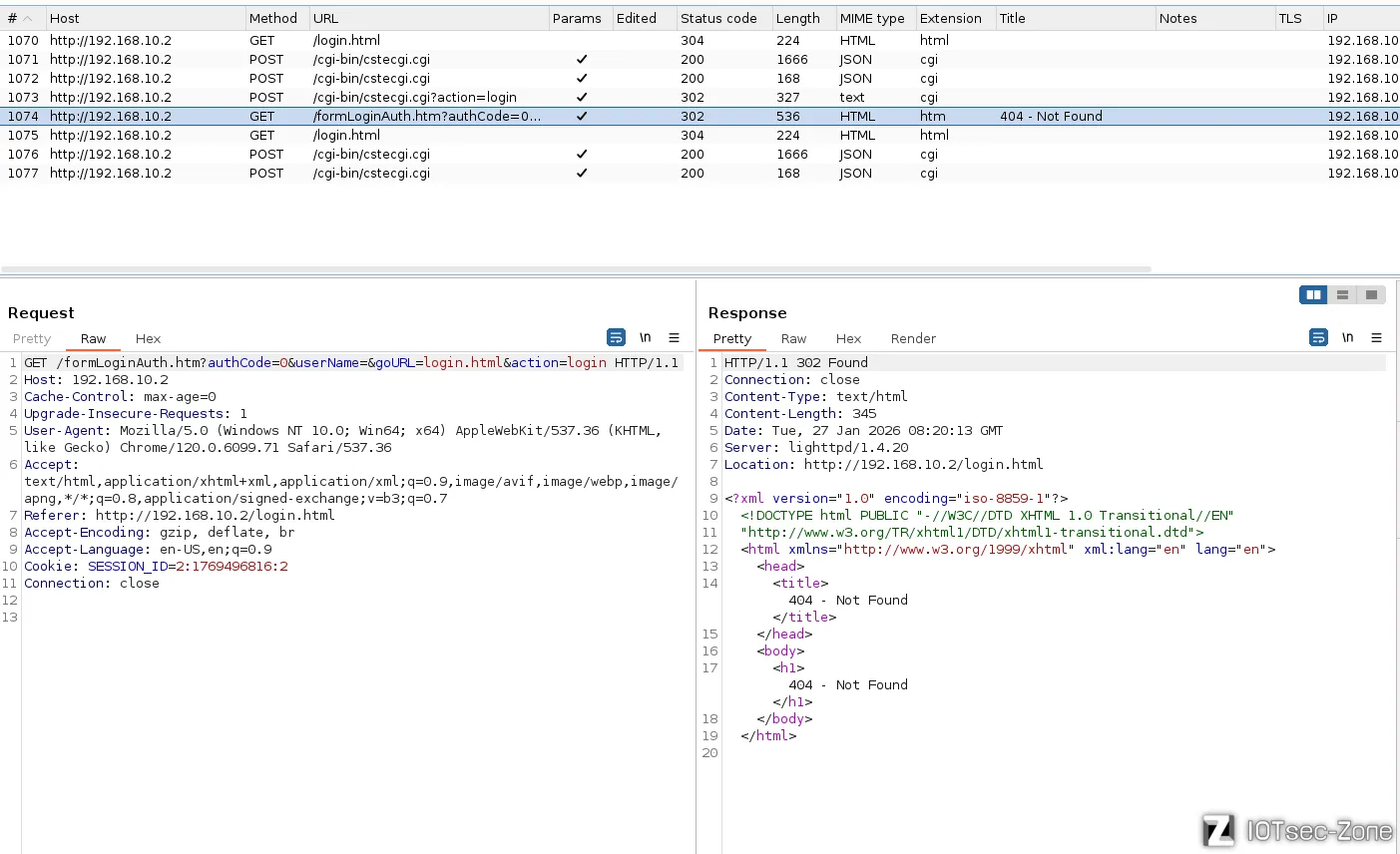Image resolution: width=1400 pixels, height=854 pixels.
Task: Toggle word wrap icon in Response panel
Action: tap(1318, 338)
